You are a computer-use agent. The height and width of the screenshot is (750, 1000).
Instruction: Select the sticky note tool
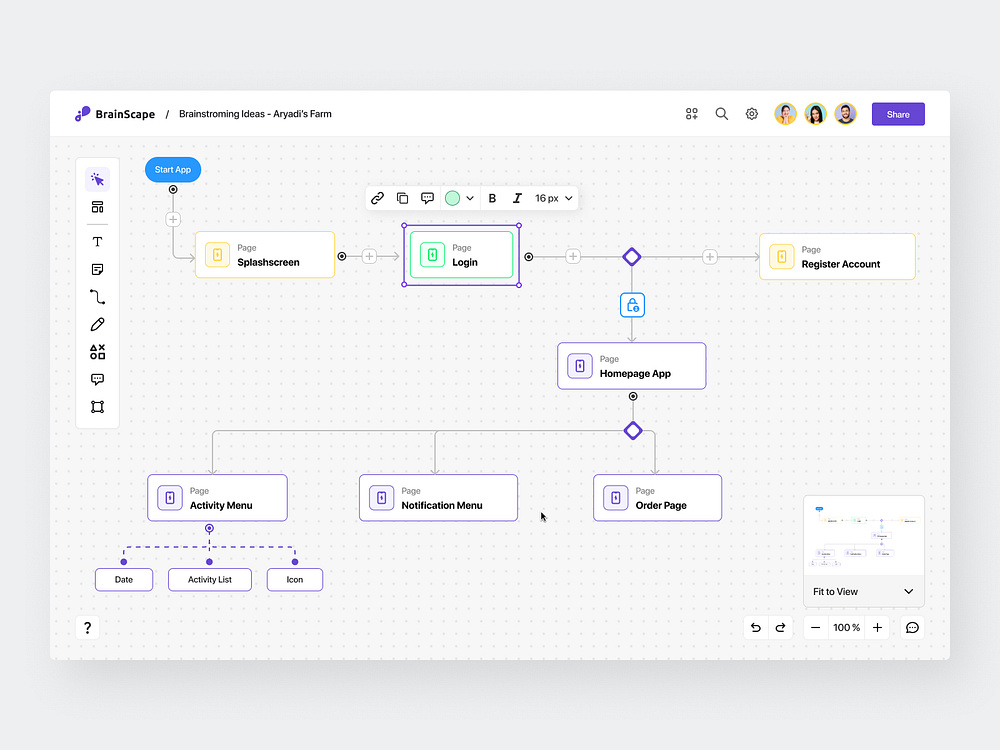tap(97, 269)
